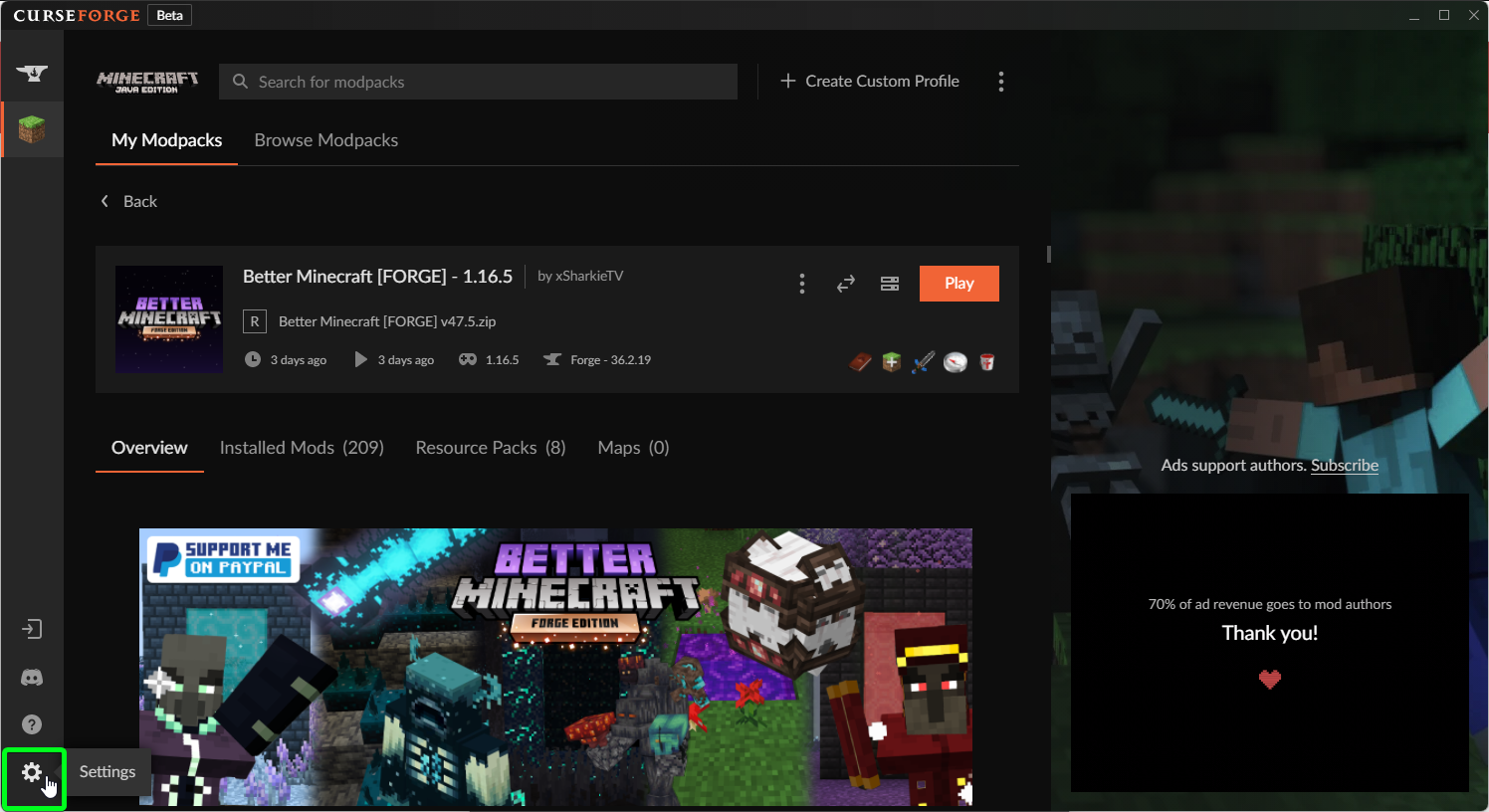Click the sword category icon

coord(924,361)
